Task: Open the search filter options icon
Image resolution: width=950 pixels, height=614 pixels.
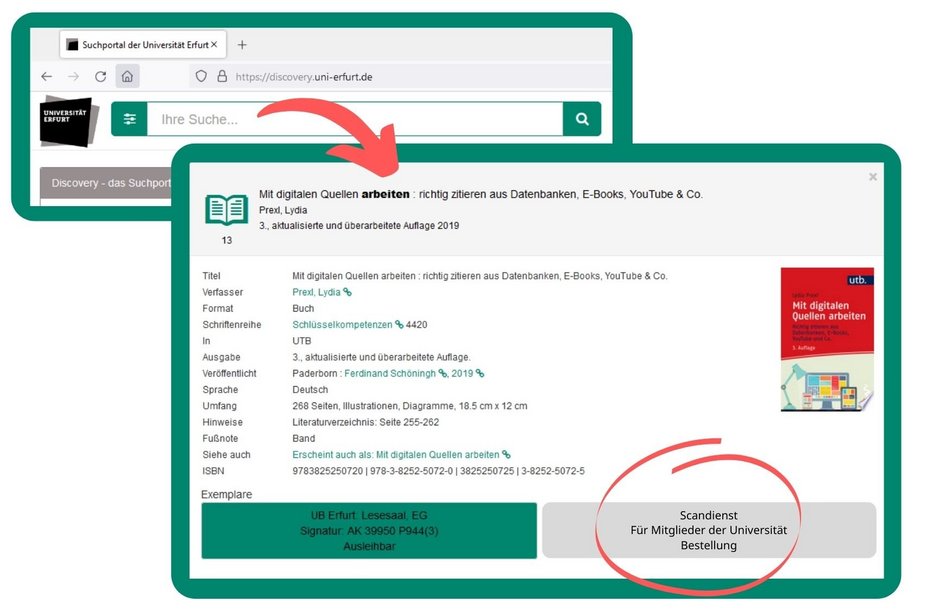Action: coord(129,119)
